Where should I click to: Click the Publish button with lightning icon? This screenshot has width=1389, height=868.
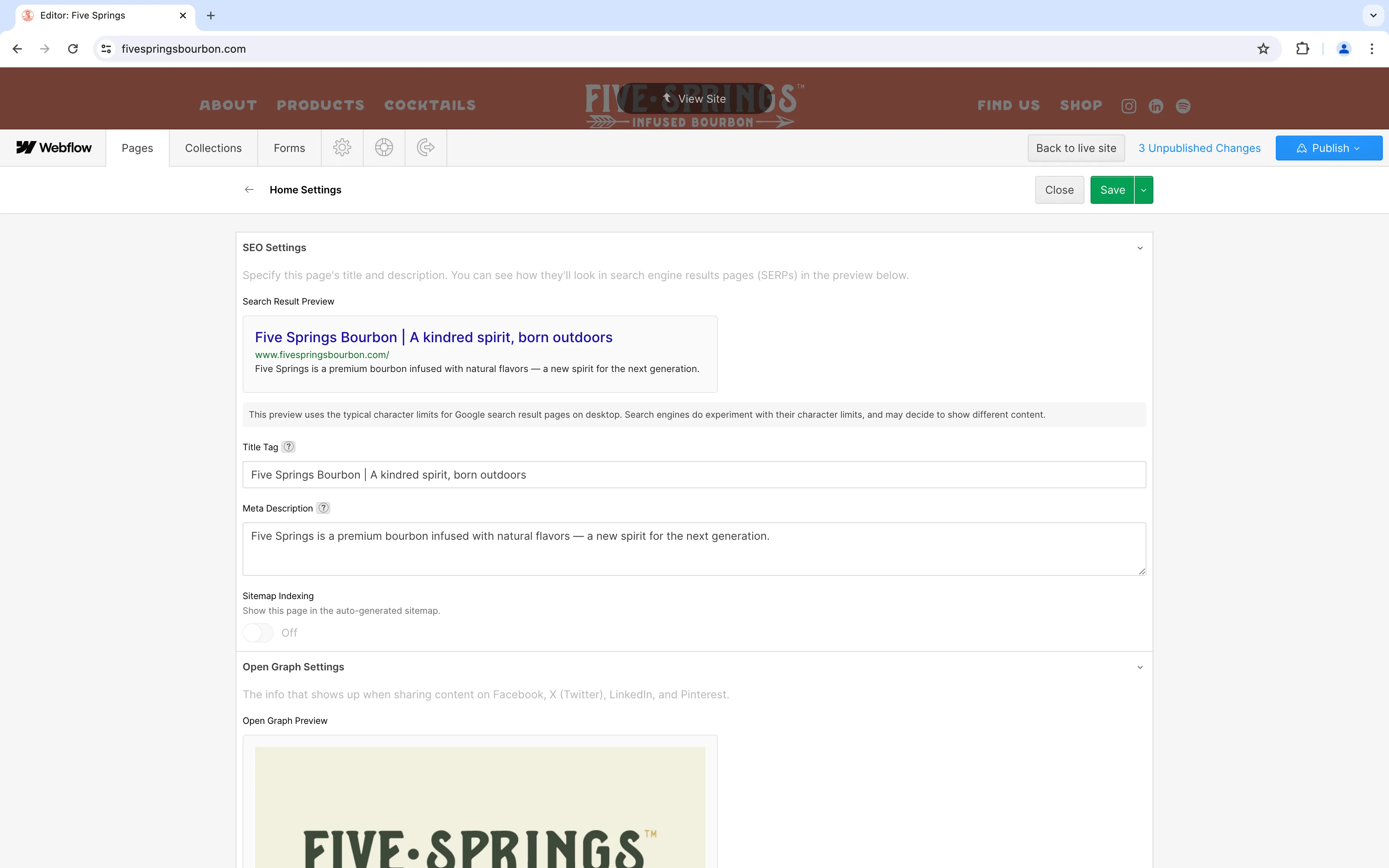[x=1328, y=148]
